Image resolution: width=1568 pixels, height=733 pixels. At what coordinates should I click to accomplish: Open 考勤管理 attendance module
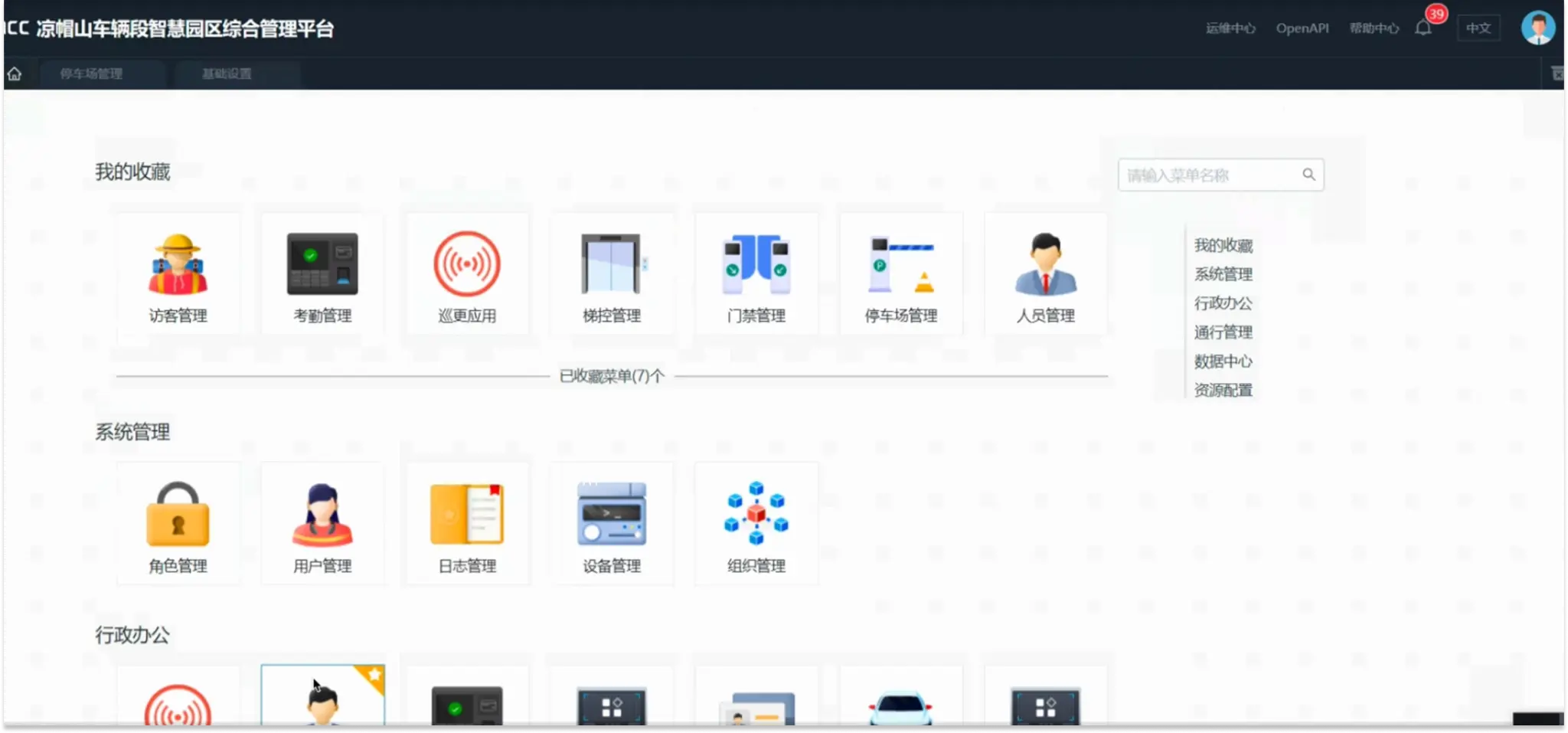click(x=322, y=274)
